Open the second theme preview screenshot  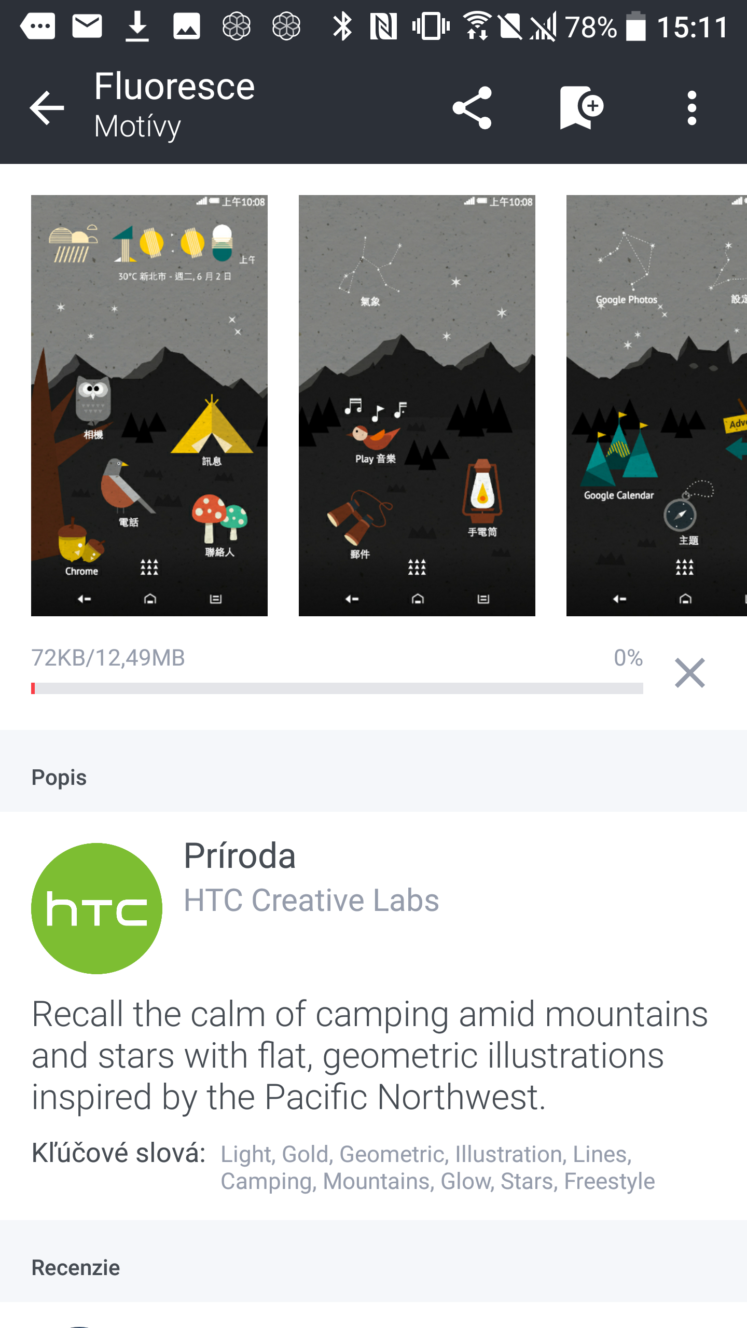click(x=417, y=405)
